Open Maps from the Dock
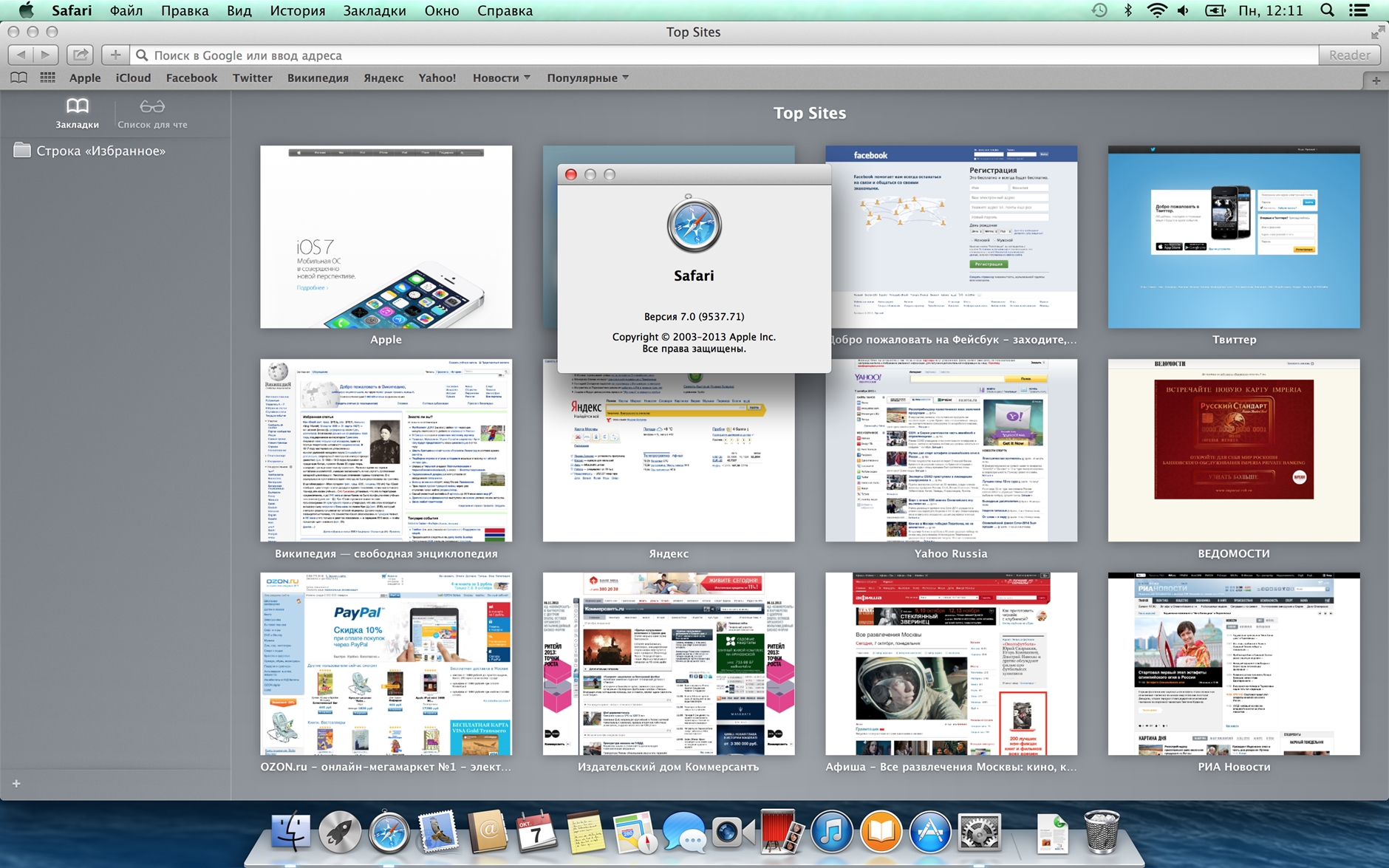The image size is (1389, 868). click(x=635, y=833)
